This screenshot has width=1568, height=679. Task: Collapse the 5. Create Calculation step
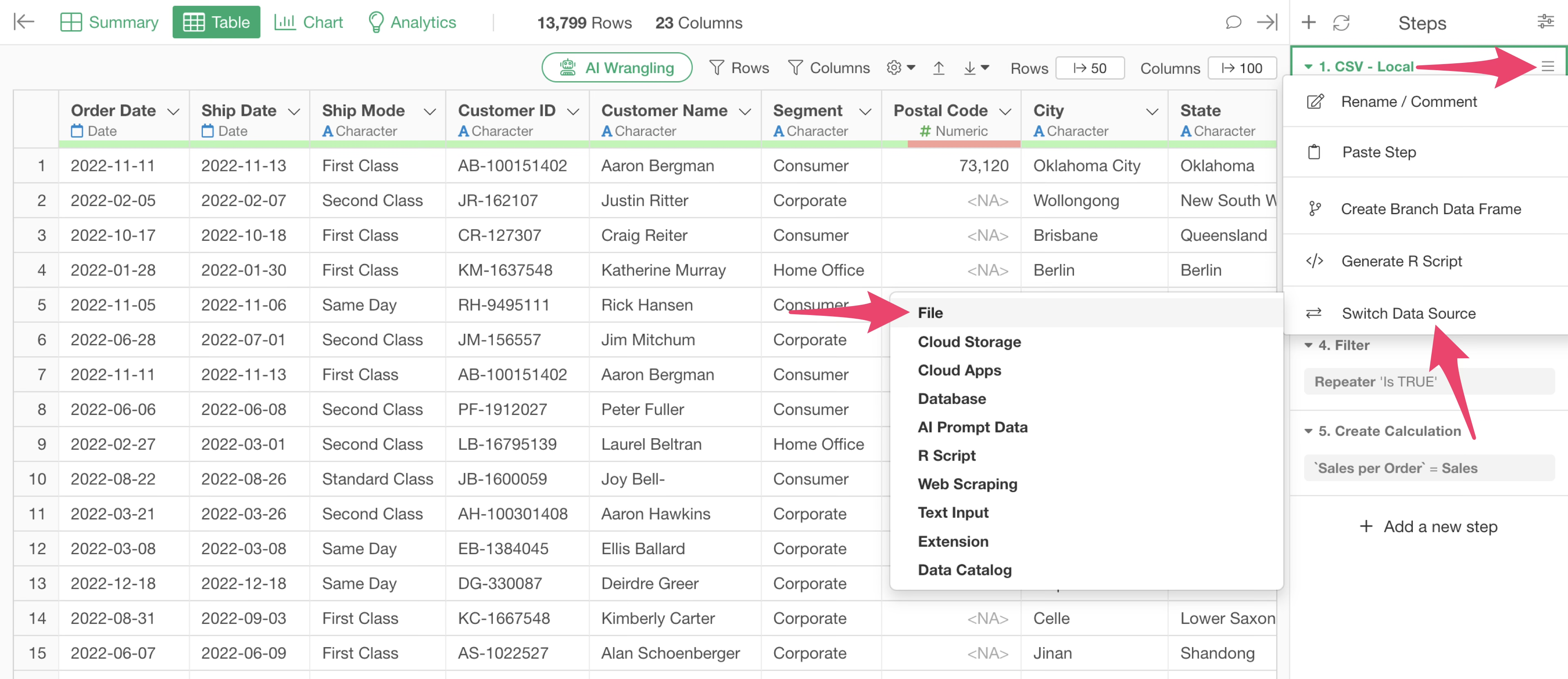(1308, 431)
